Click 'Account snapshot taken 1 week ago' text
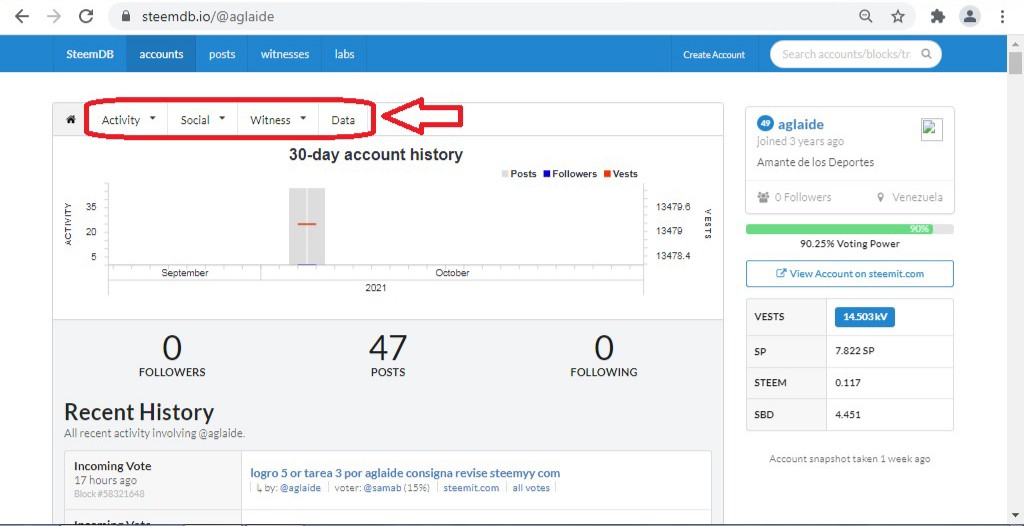Screen dimensions: 1024x526 click(x=850, y=459)
